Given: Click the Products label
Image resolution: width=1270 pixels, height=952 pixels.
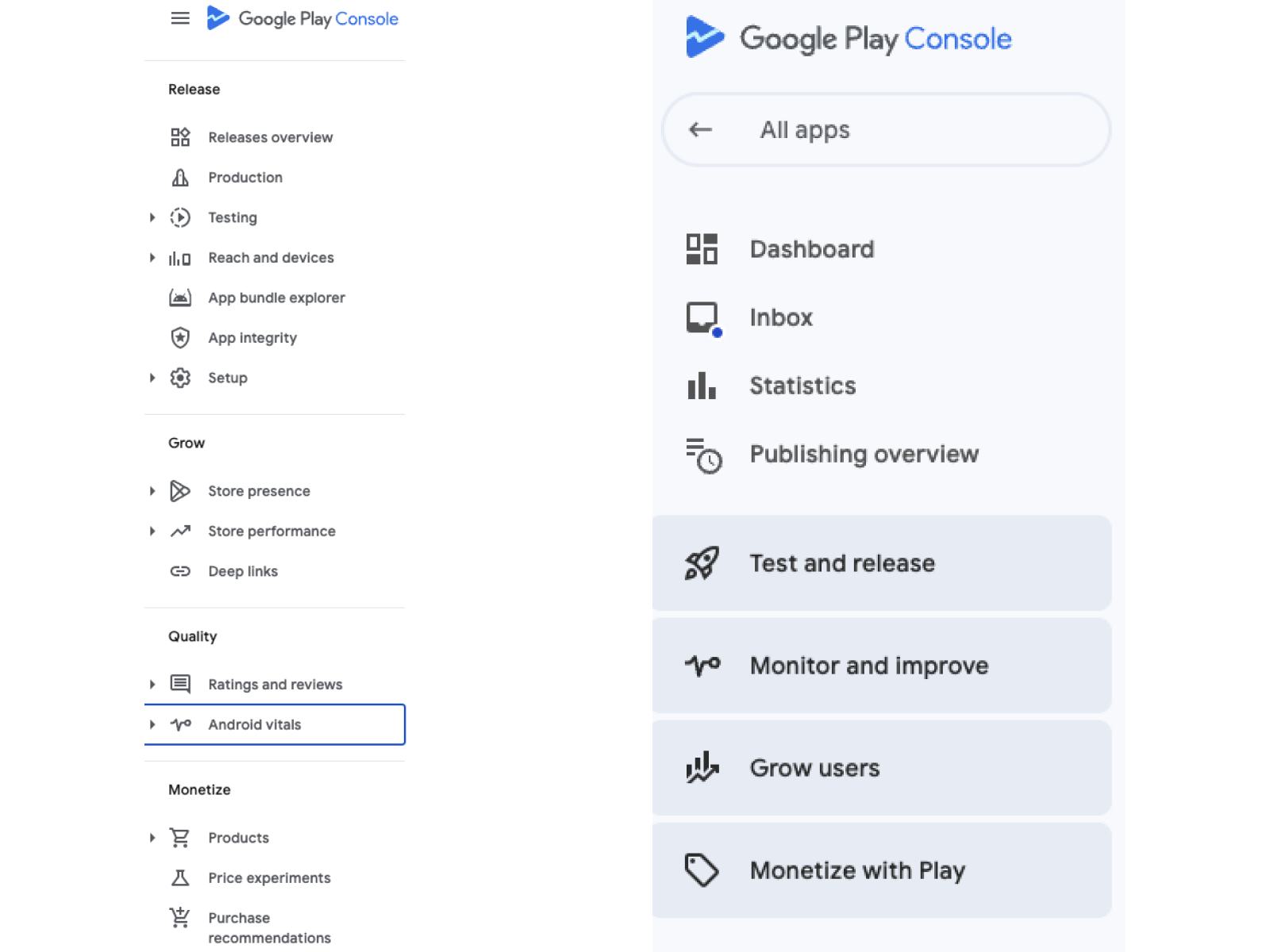Looking at the screenshot, I should 238,838.
